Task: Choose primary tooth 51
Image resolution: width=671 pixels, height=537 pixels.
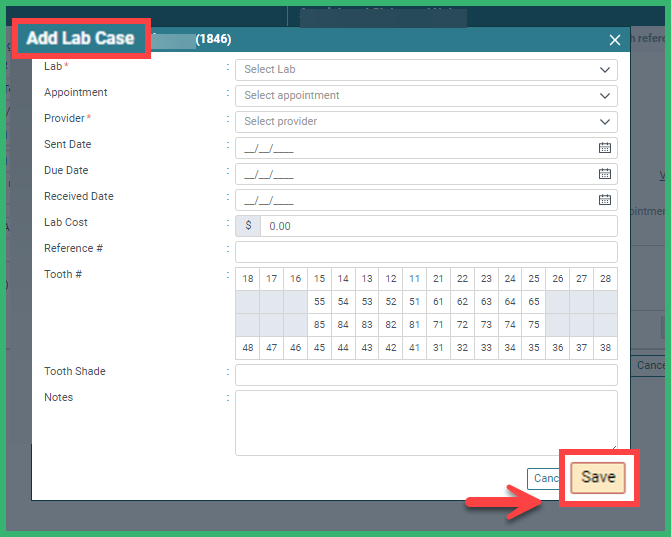Action: (414, 302)
